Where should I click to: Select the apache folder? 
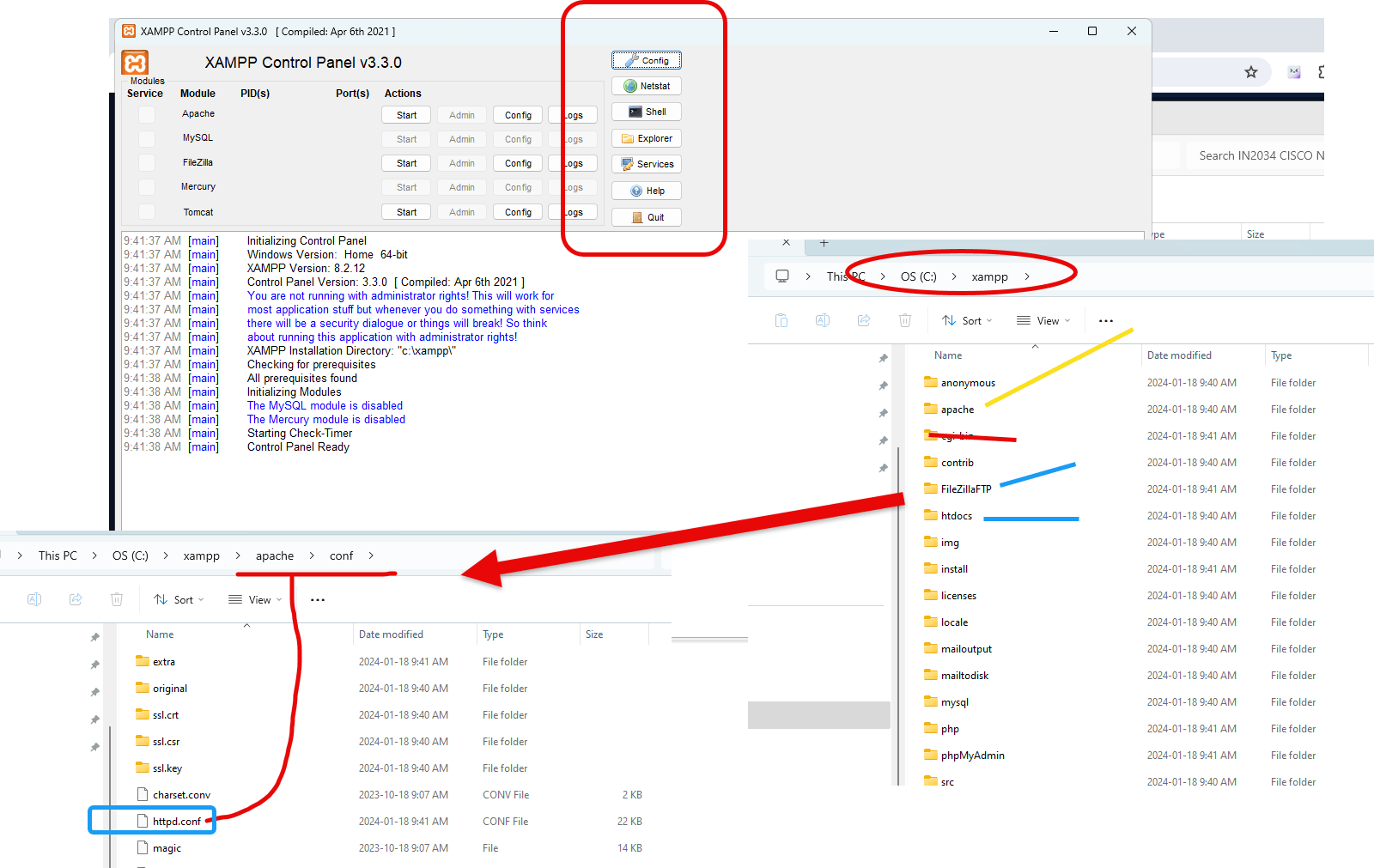click(957, 410)
